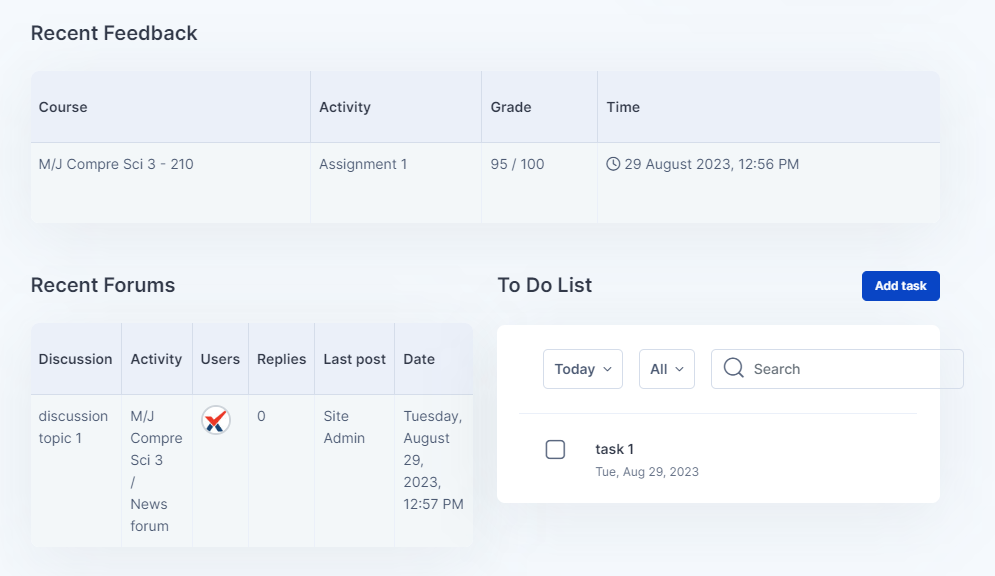This screenshot has height=576, width=995.
Task: Click the Replies column header
Action: [x=281, y=359]
